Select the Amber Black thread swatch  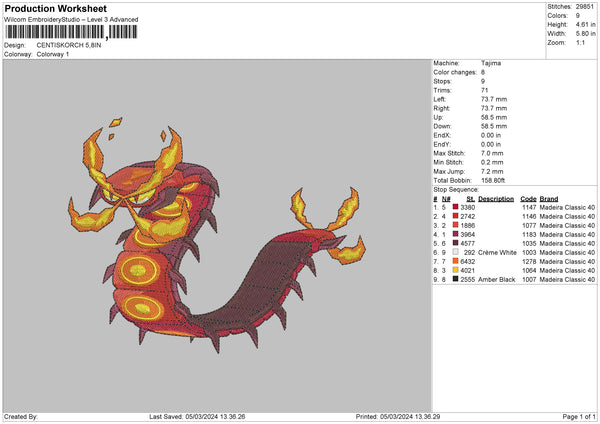pos(456,279)
